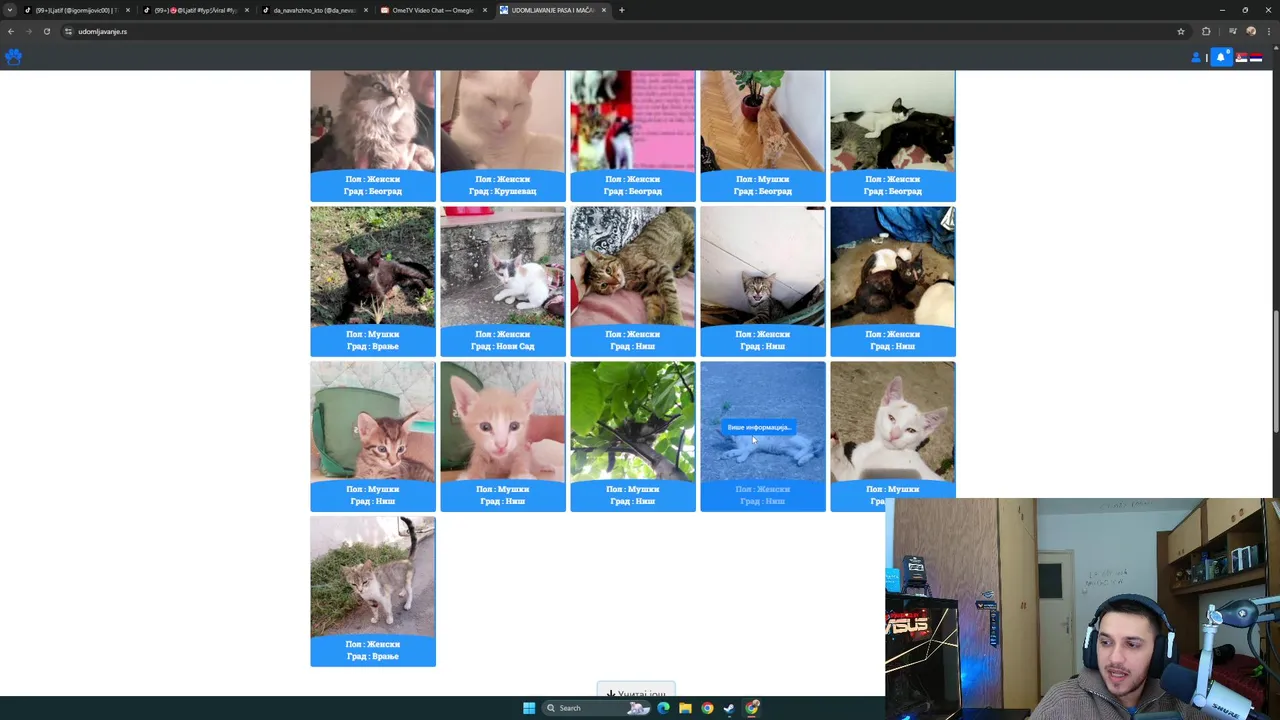The height and width of the screenshot is (720, 1280).
Task: Bookmark this page with the star icon
Action: [1181, 31]
